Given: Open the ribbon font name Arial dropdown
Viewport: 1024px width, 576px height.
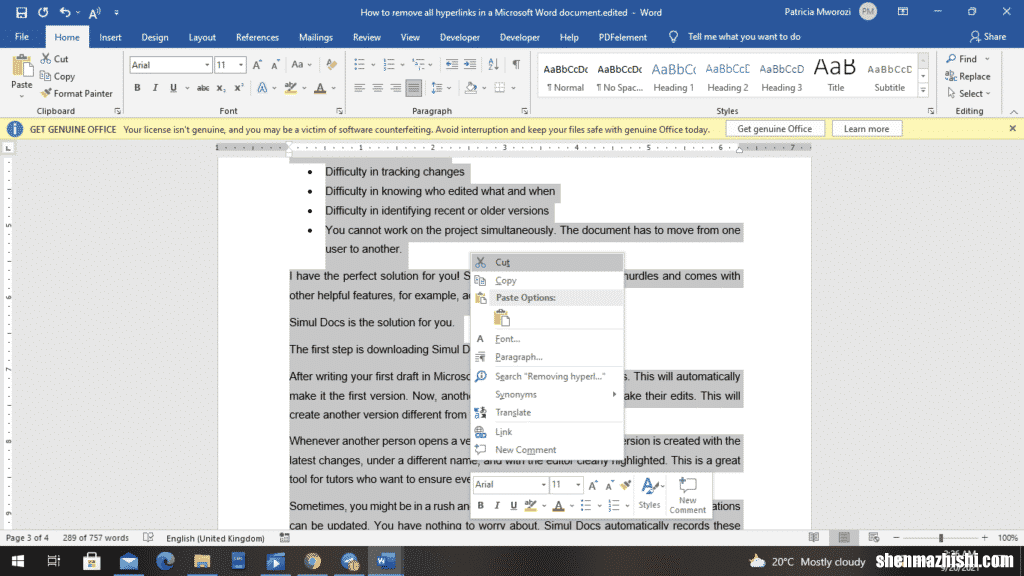Looking at the screenshot, I should tap(207, 65).
